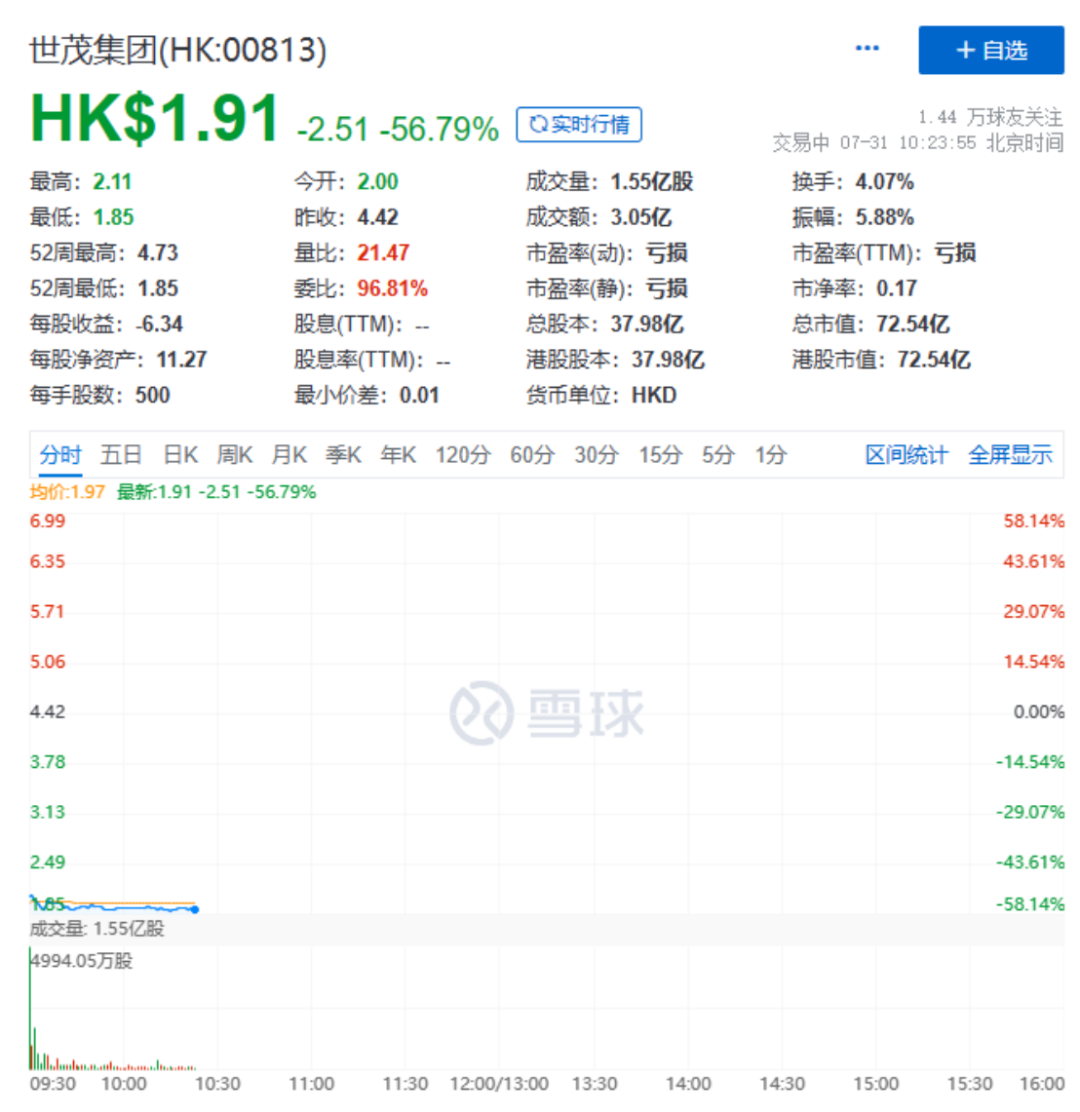Click the 最高 value 2.11
Screen dimensions: 1080x1112
(x=112, y=182)
